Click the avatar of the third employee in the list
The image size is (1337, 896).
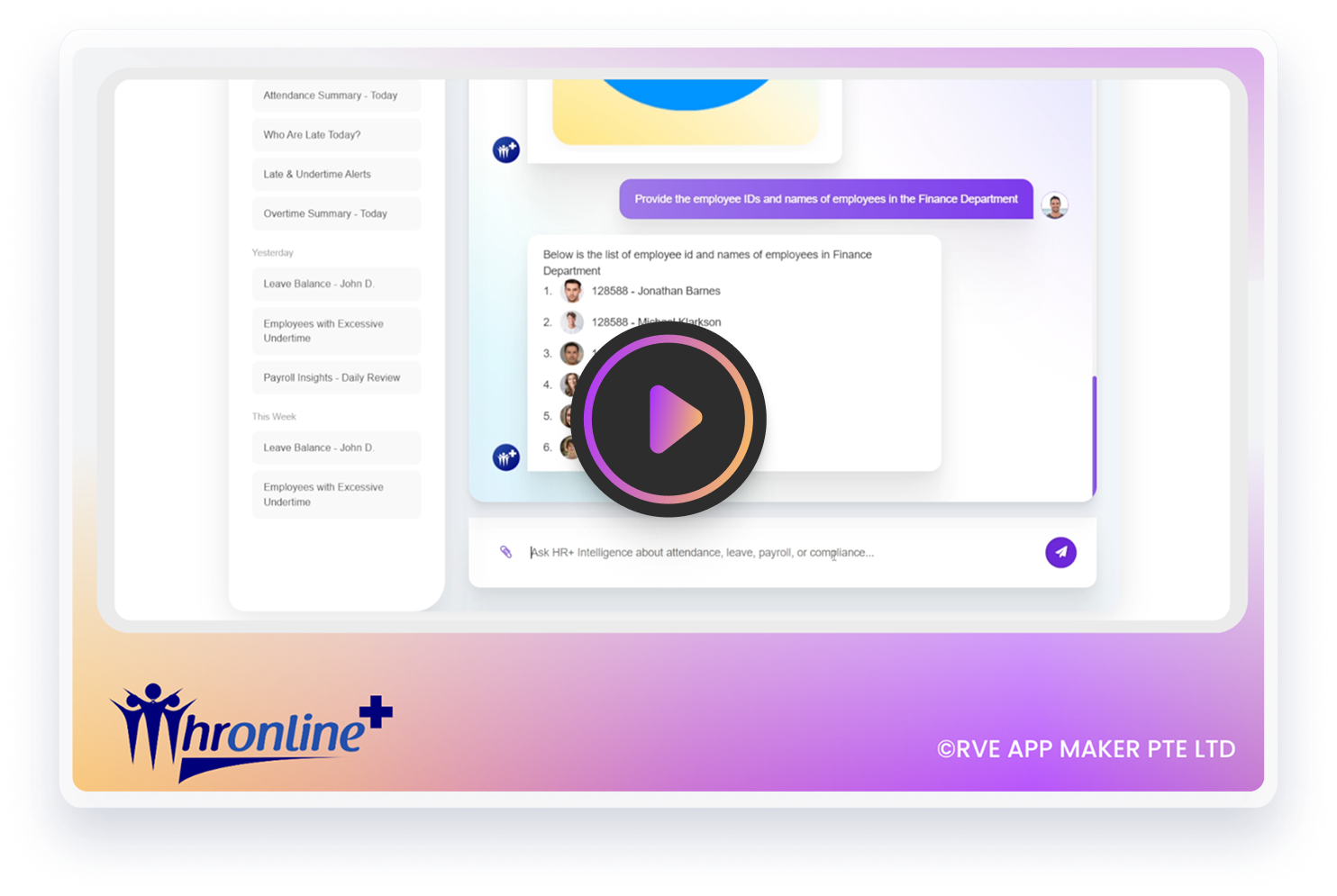click(571, 353)
